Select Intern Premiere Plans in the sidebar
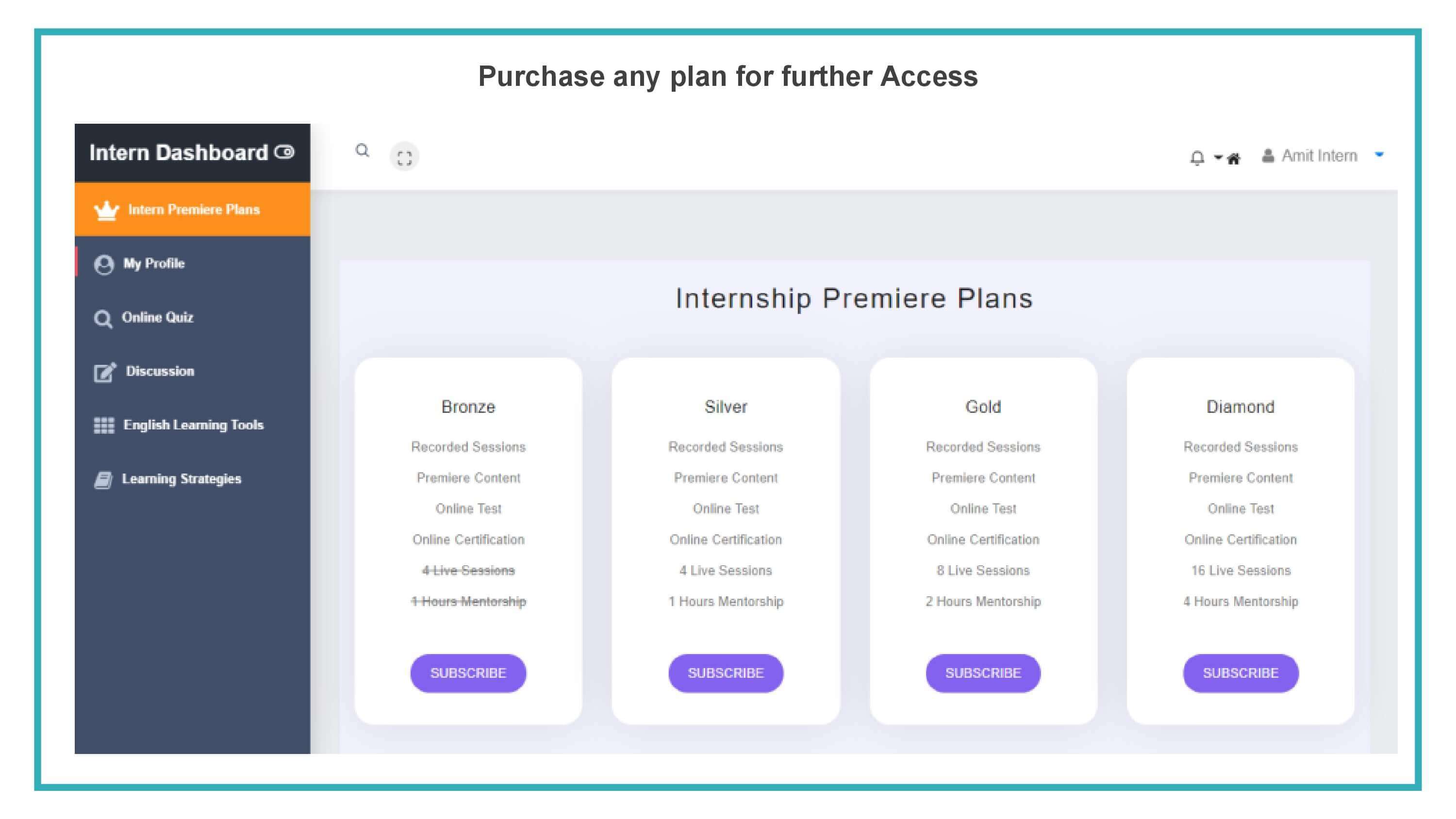1456x819 pixels. 192,209
